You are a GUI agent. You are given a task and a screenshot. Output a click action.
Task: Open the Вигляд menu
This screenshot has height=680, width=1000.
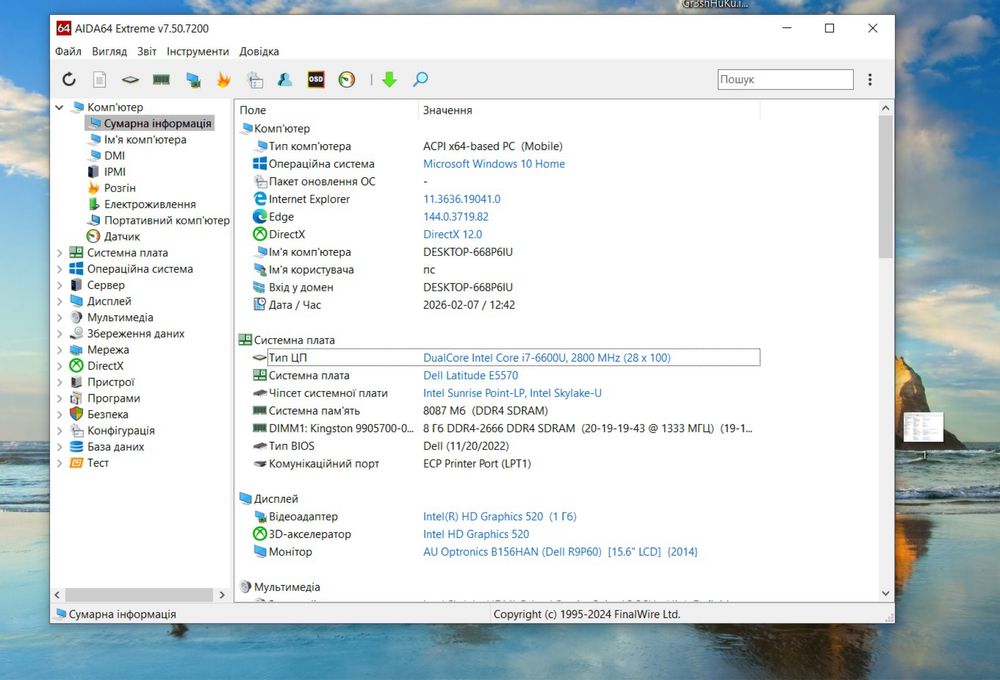[x=109, y=52]
